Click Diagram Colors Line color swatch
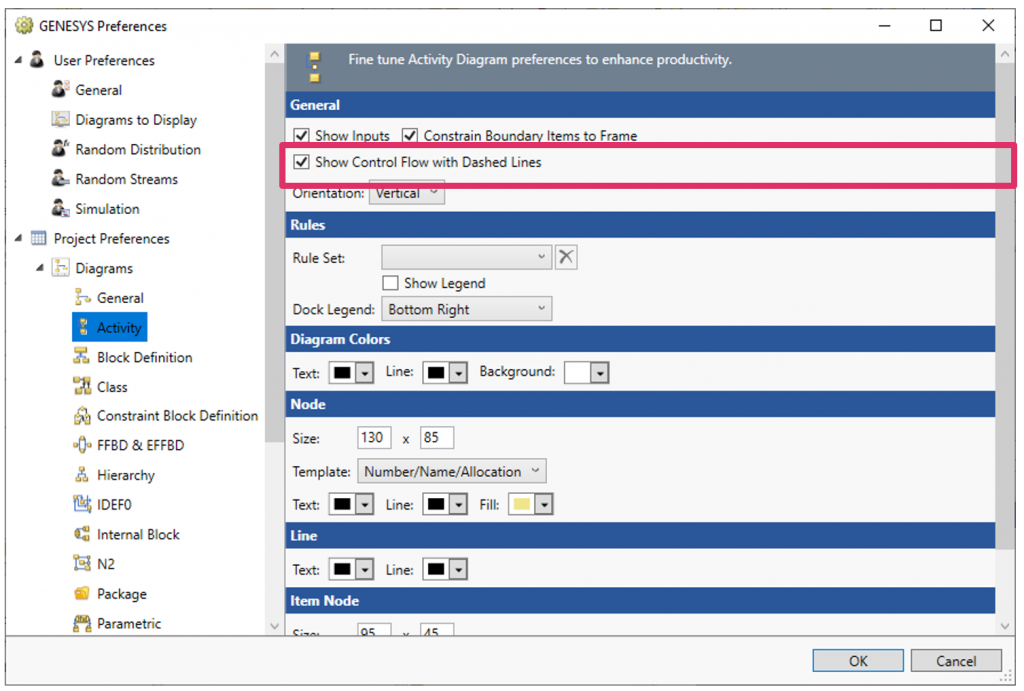Viewport: 1024px width, 691px height. [x=436, y=373]
